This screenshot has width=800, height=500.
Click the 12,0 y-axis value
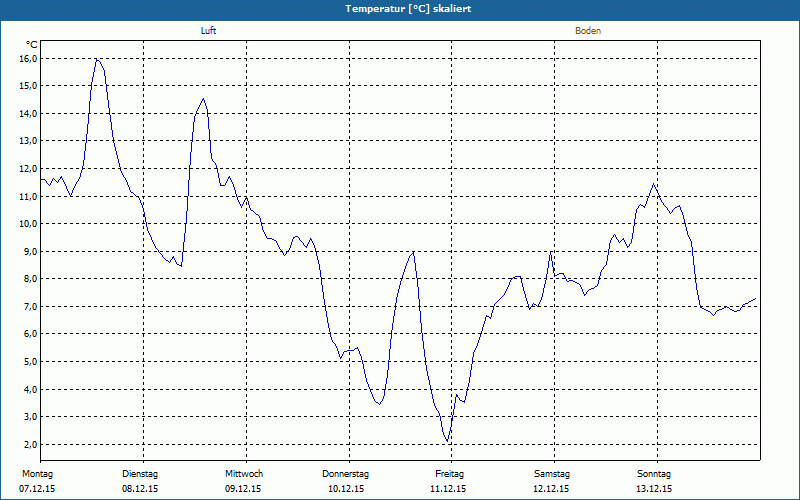coord(29,168)
